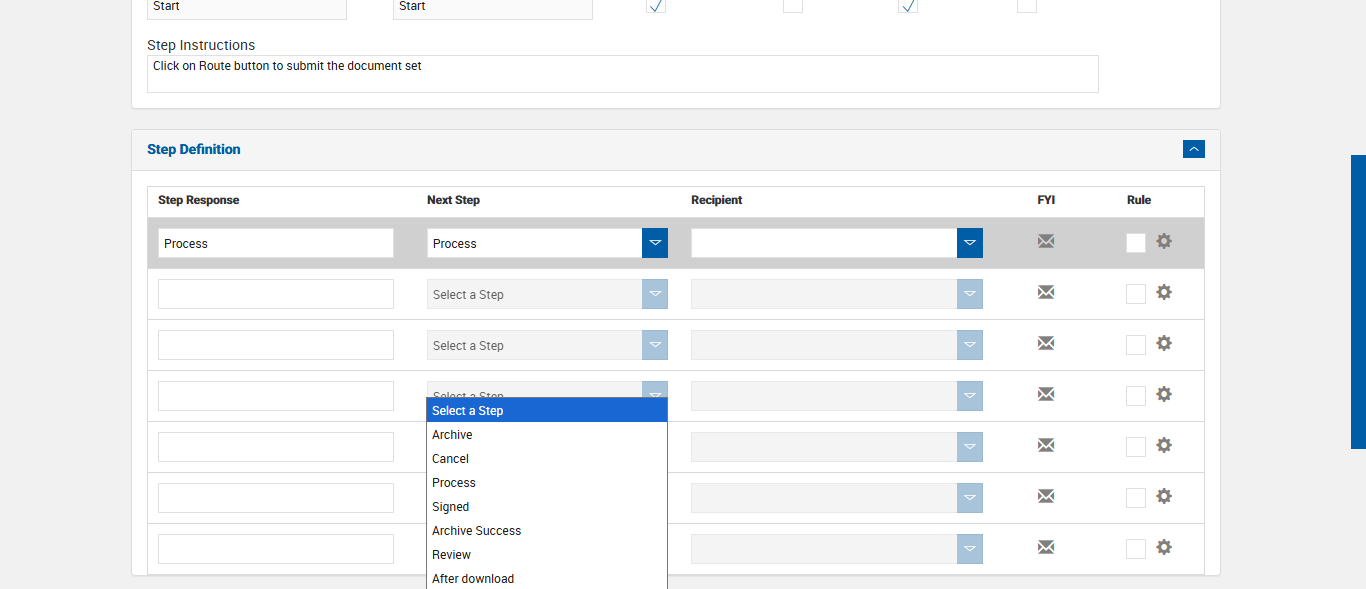Choose Archive from the step list
This screenshot has height=589, width=1366.
453,435
